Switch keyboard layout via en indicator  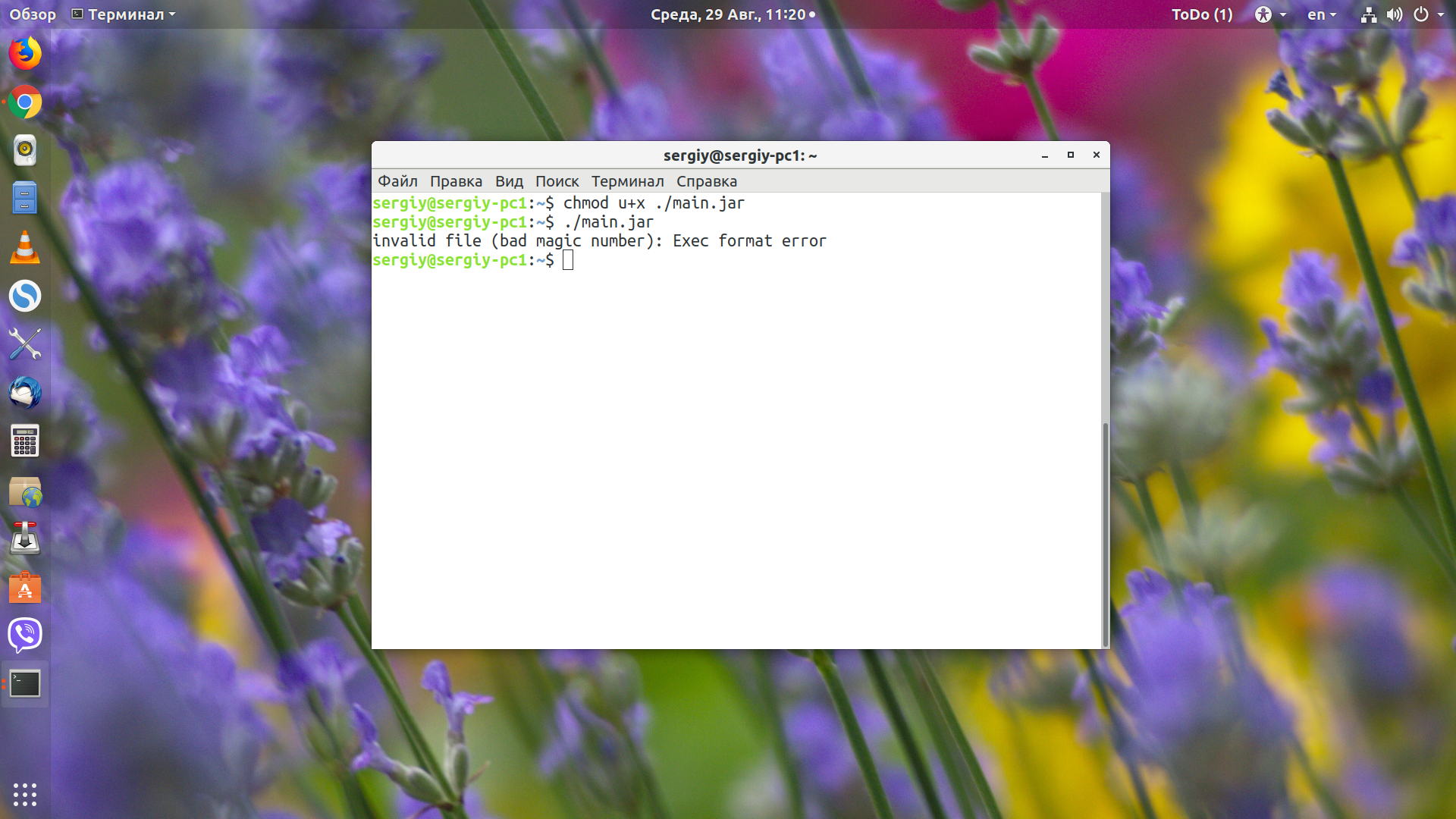coord(1322,14)
